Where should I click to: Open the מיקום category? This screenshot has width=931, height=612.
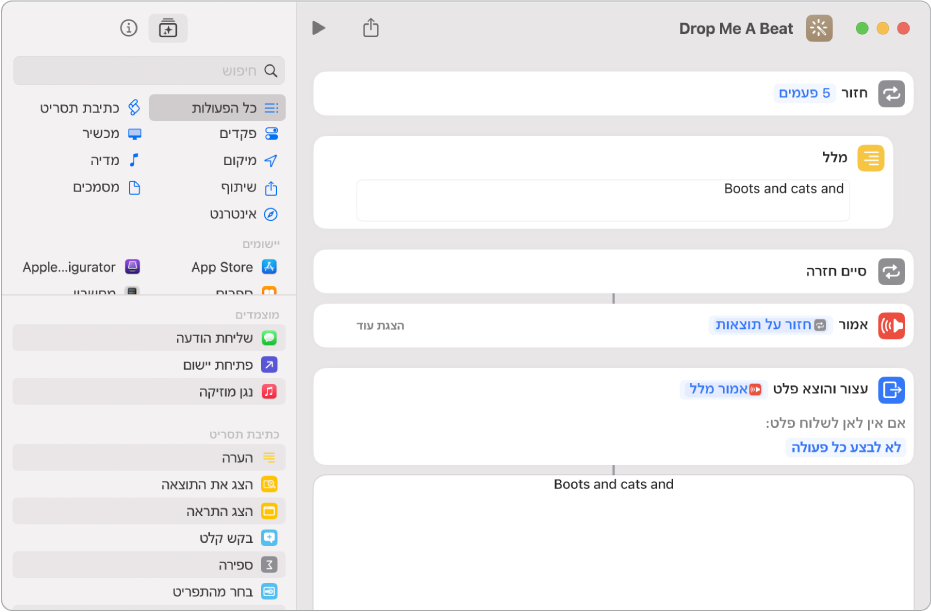250,160
